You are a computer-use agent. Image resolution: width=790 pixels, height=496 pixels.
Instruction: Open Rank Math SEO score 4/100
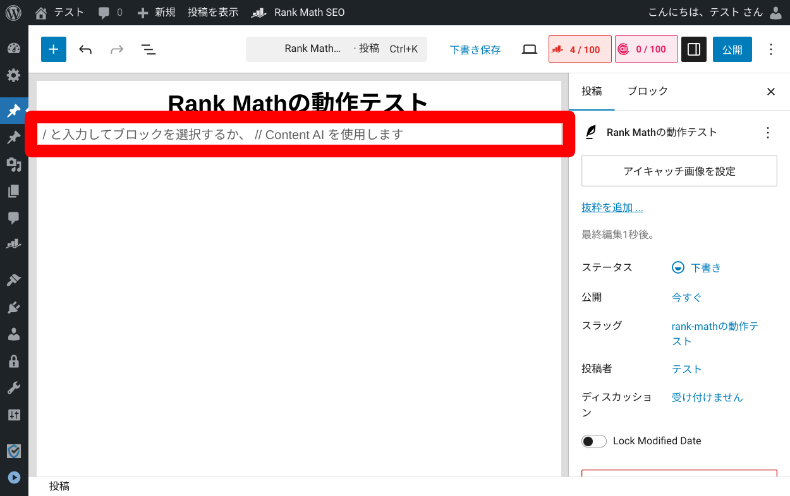click(579, 49)
